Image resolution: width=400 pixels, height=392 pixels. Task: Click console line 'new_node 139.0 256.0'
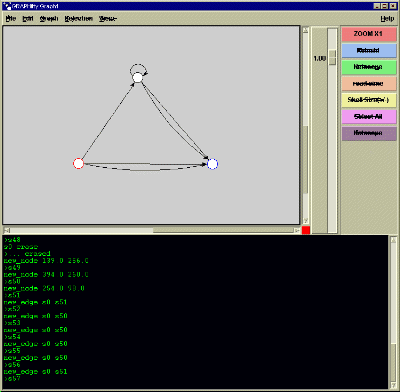46,261
